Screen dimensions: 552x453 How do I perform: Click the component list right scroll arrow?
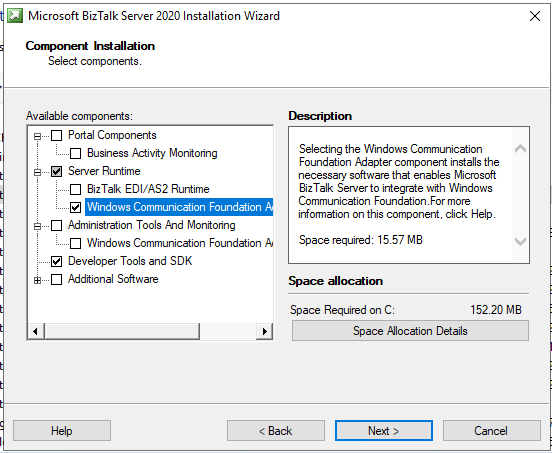click(x=265, y=332)
